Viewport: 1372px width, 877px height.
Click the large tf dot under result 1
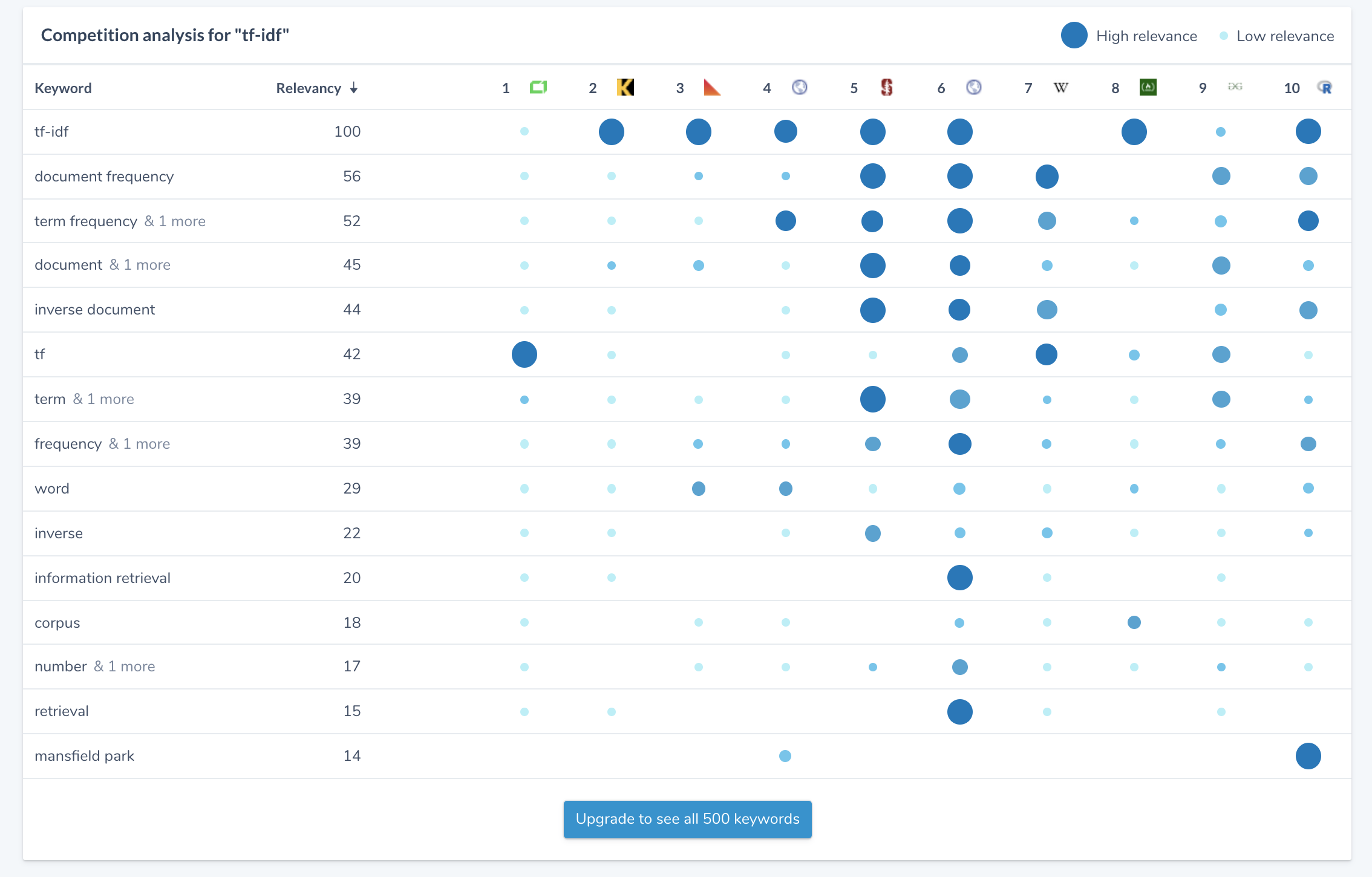[x=524, y=354]
